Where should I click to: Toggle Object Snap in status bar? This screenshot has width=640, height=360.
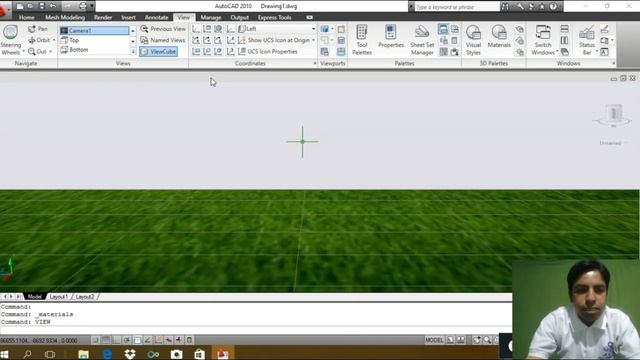(x=138, y=340)
